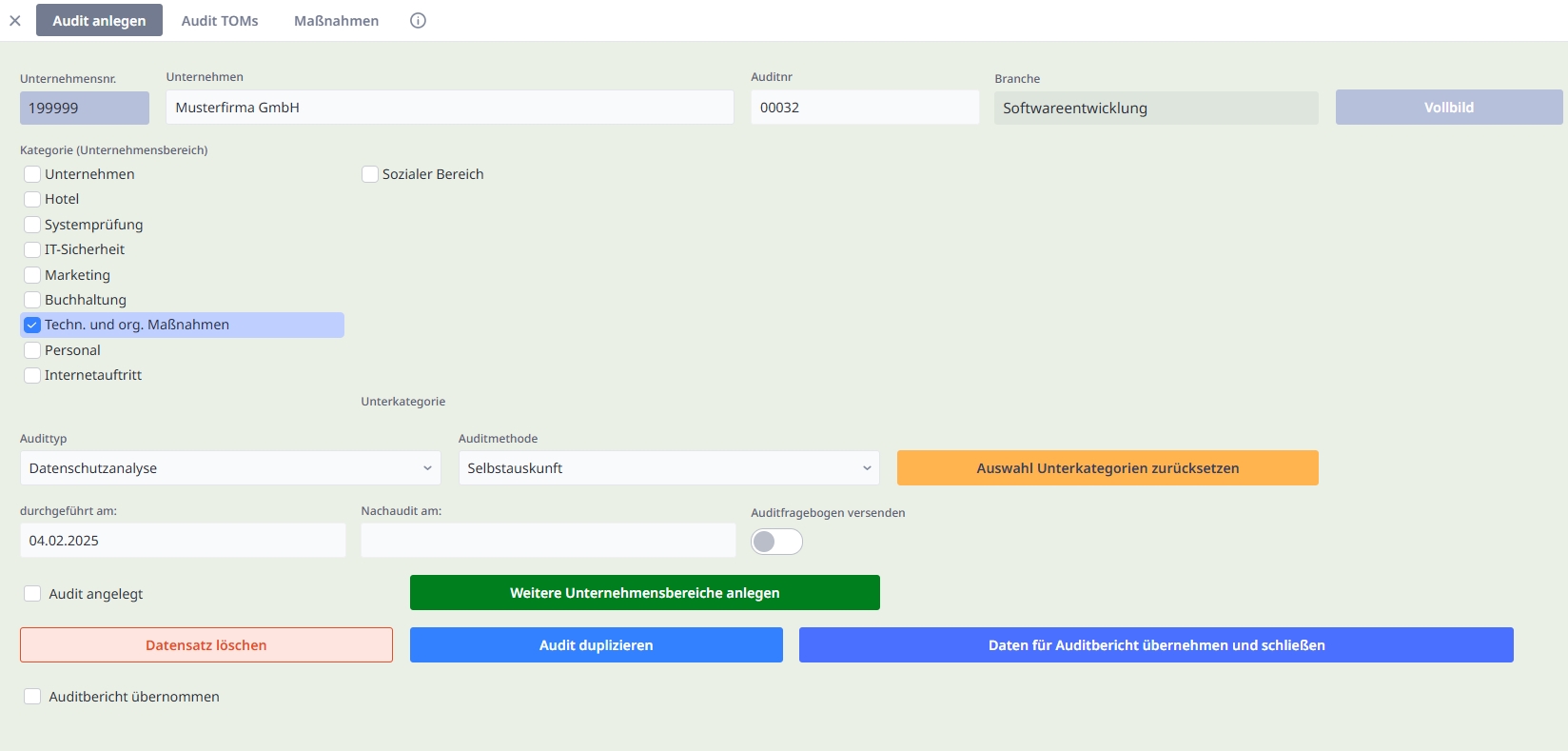The width and height of the screenshot is (1568, 751).
Task: Toggle the Auditfragebogen versenden switch
Action: pyautogui.click(x=776, y=542)
